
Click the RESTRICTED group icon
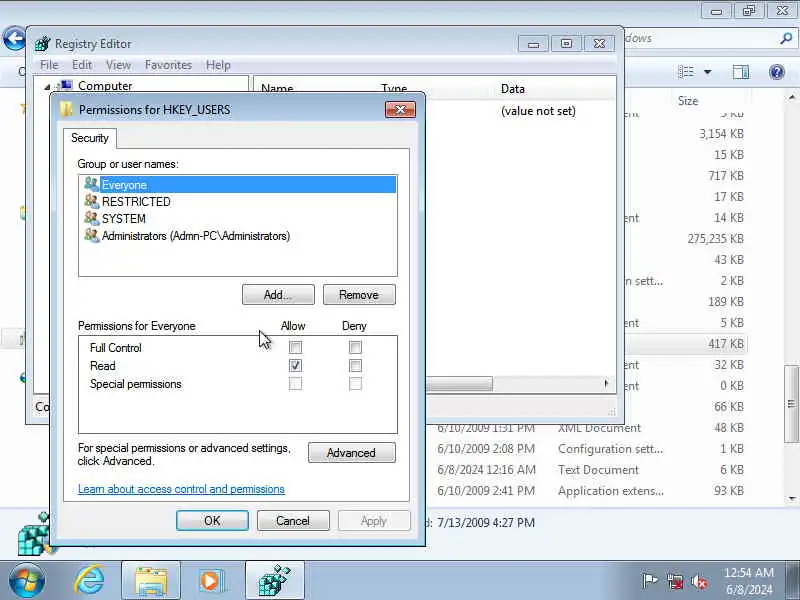pos(91,201)
